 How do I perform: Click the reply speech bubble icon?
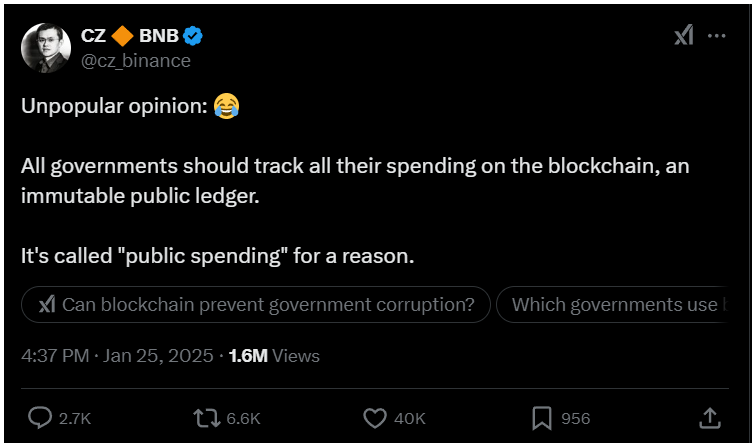(40, 417)
